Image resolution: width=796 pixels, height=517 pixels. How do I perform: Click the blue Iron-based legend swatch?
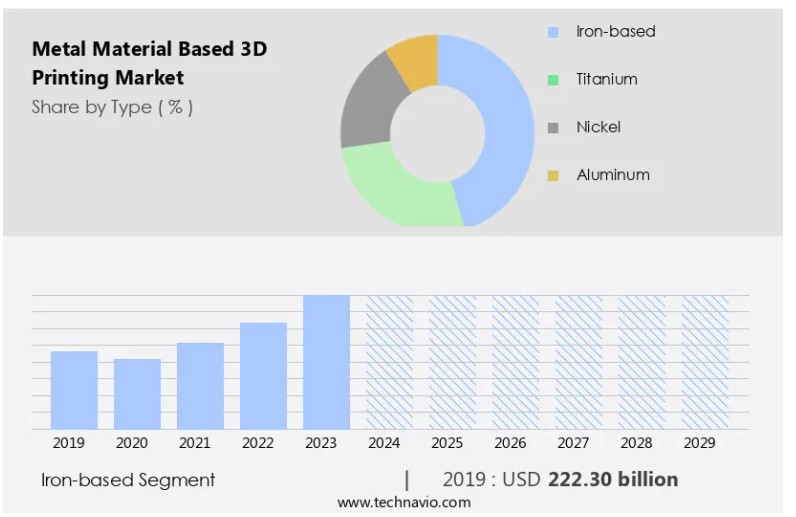(553, 32)
